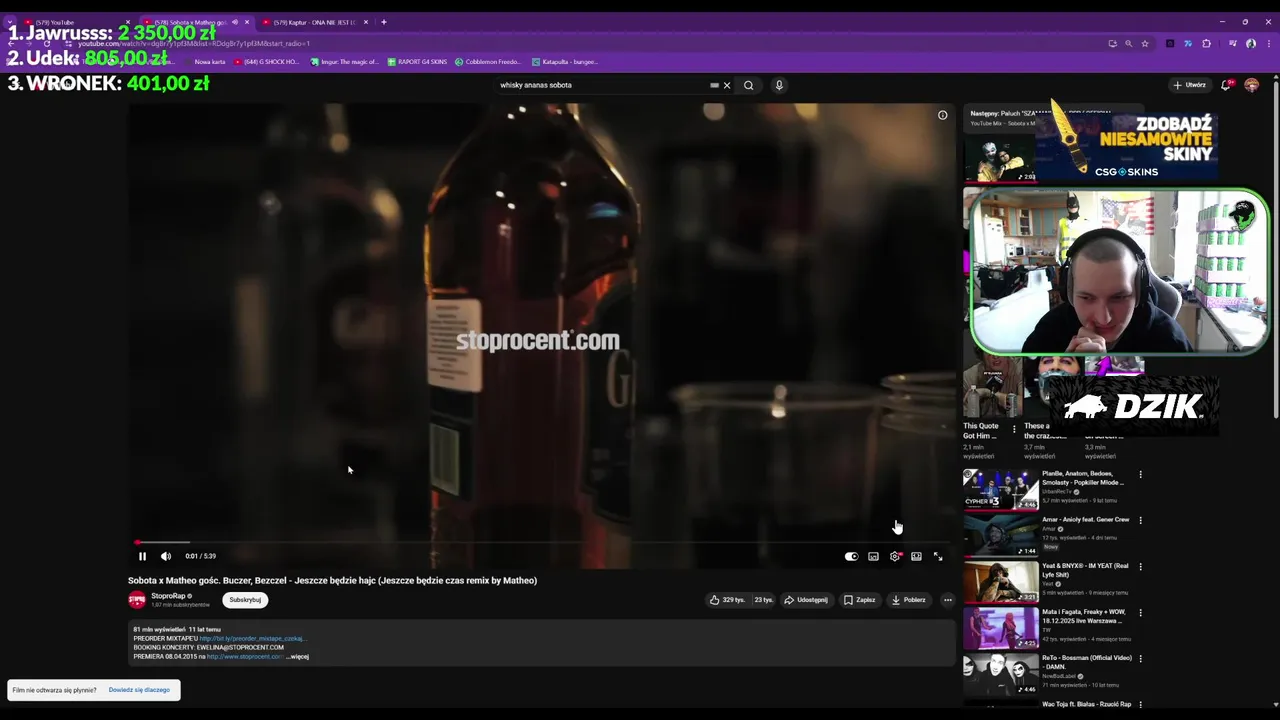Play the 'Popkiller Młode...' cypher thumbnail
1280x720 pixels.
coord(1000,489)
